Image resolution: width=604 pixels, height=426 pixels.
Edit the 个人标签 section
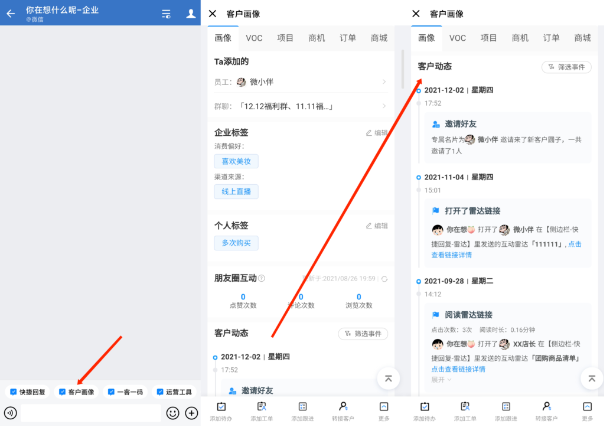coord(377,226)
